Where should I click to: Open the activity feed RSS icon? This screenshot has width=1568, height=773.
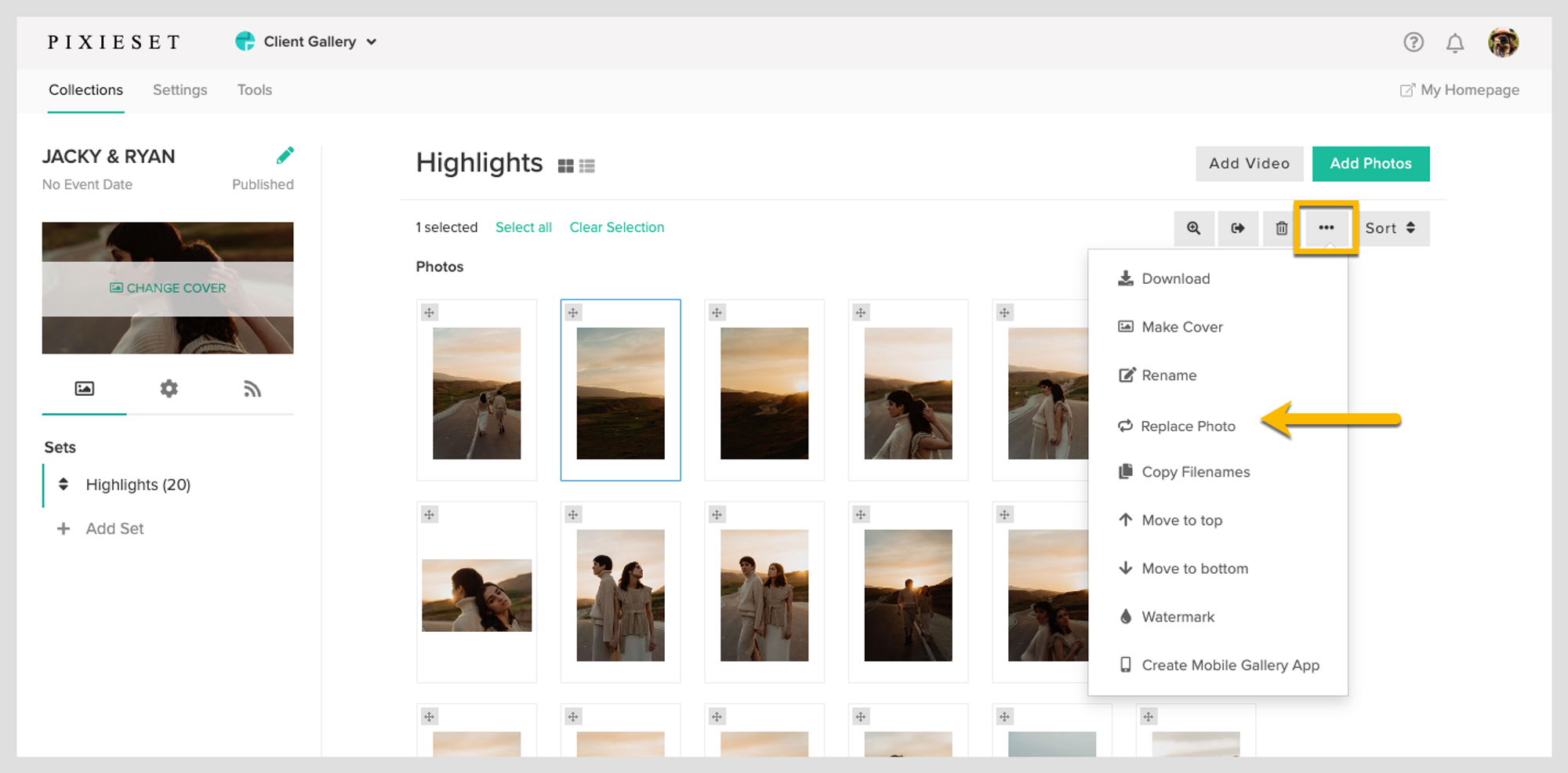tap(252, 389)
